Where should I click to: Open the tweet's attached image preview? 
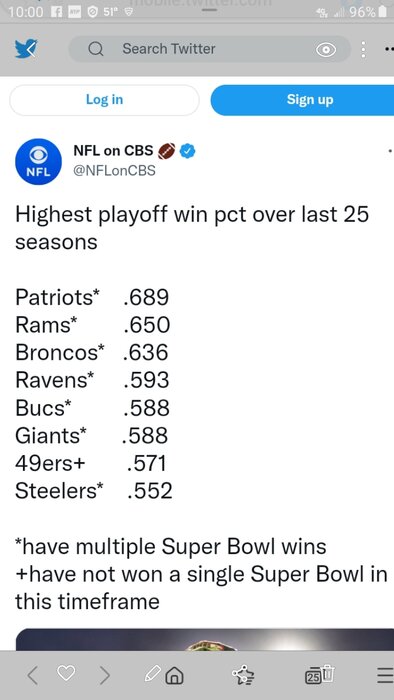205,639
